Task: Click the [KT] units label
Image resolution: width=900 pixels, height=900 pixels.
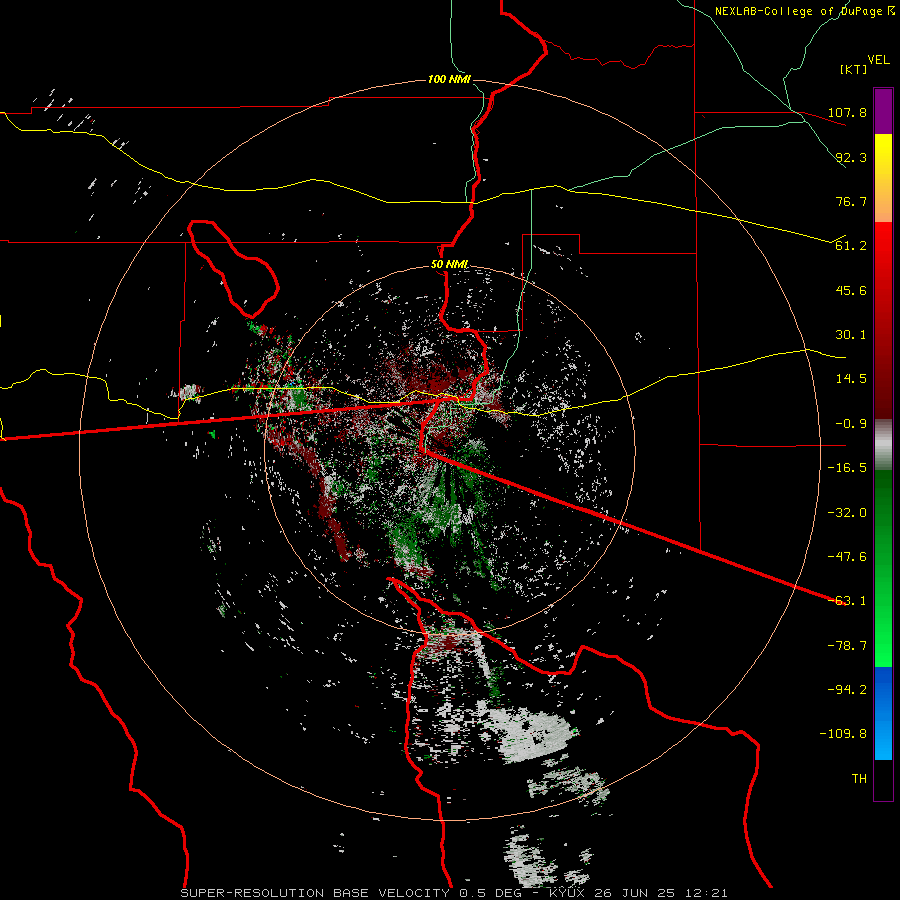Action: click(853, 69)
